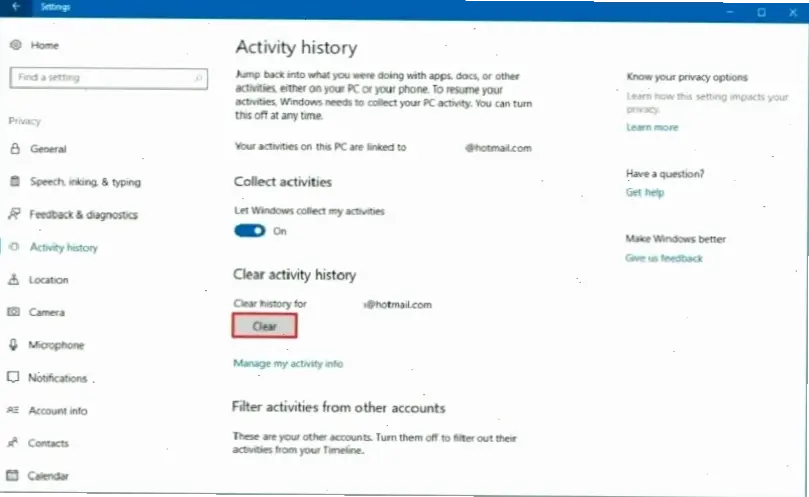
Task: Click the Have a question? text
Action: point(665,173)
